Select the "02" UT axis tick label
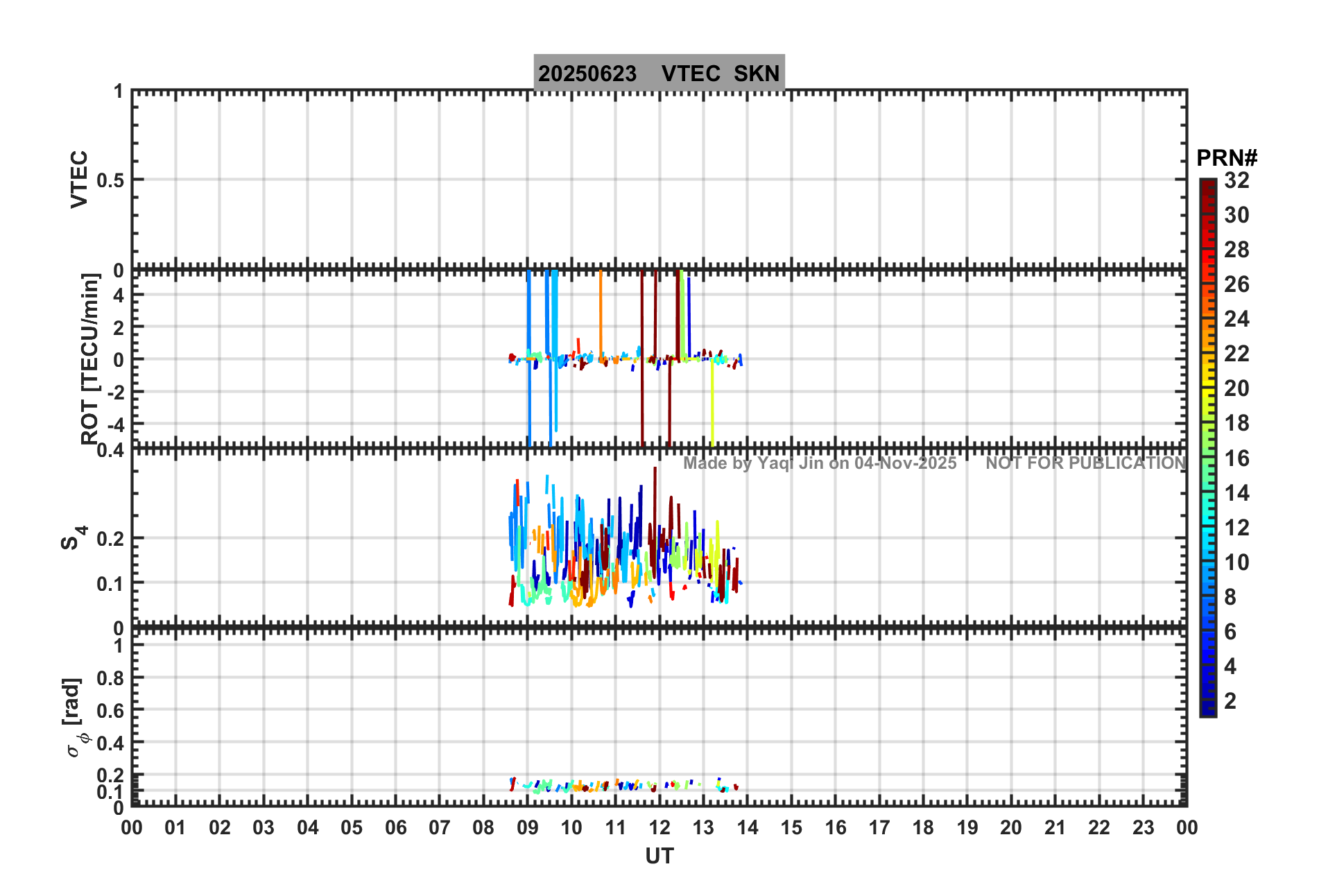The height and width of the screenshot is (896, 1319). pos(220,827)
